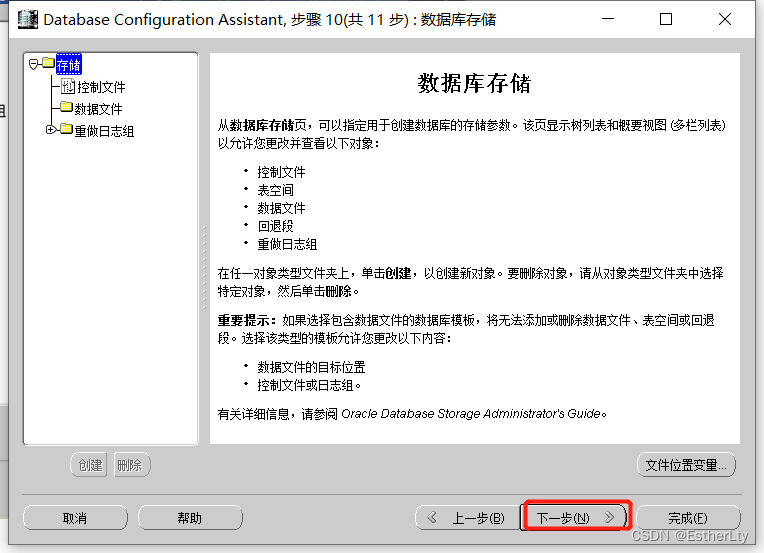
Task: Click the 存储 folder icon
Action: coord(48,63)
